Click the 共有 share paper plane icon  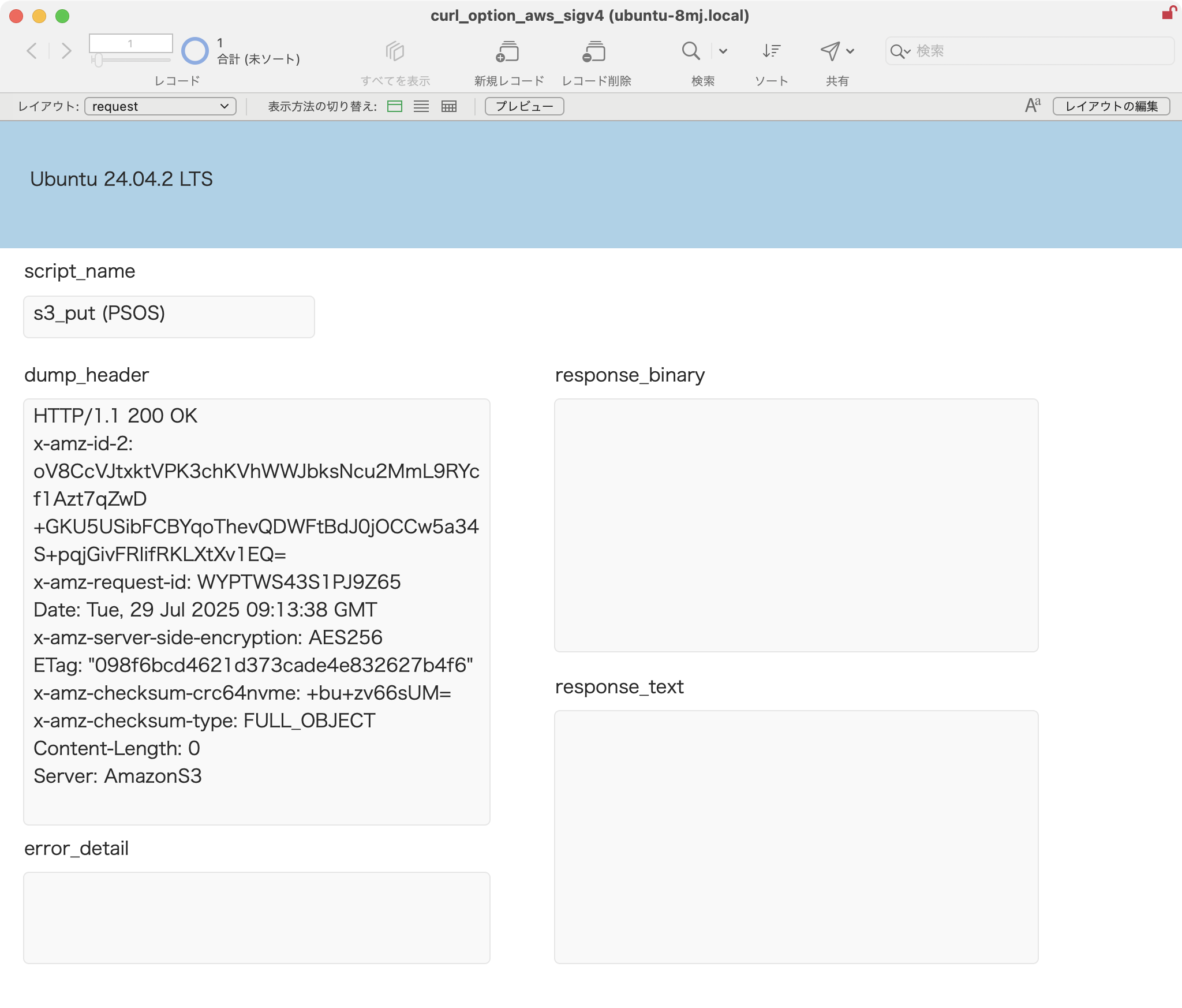coord(830,51)
